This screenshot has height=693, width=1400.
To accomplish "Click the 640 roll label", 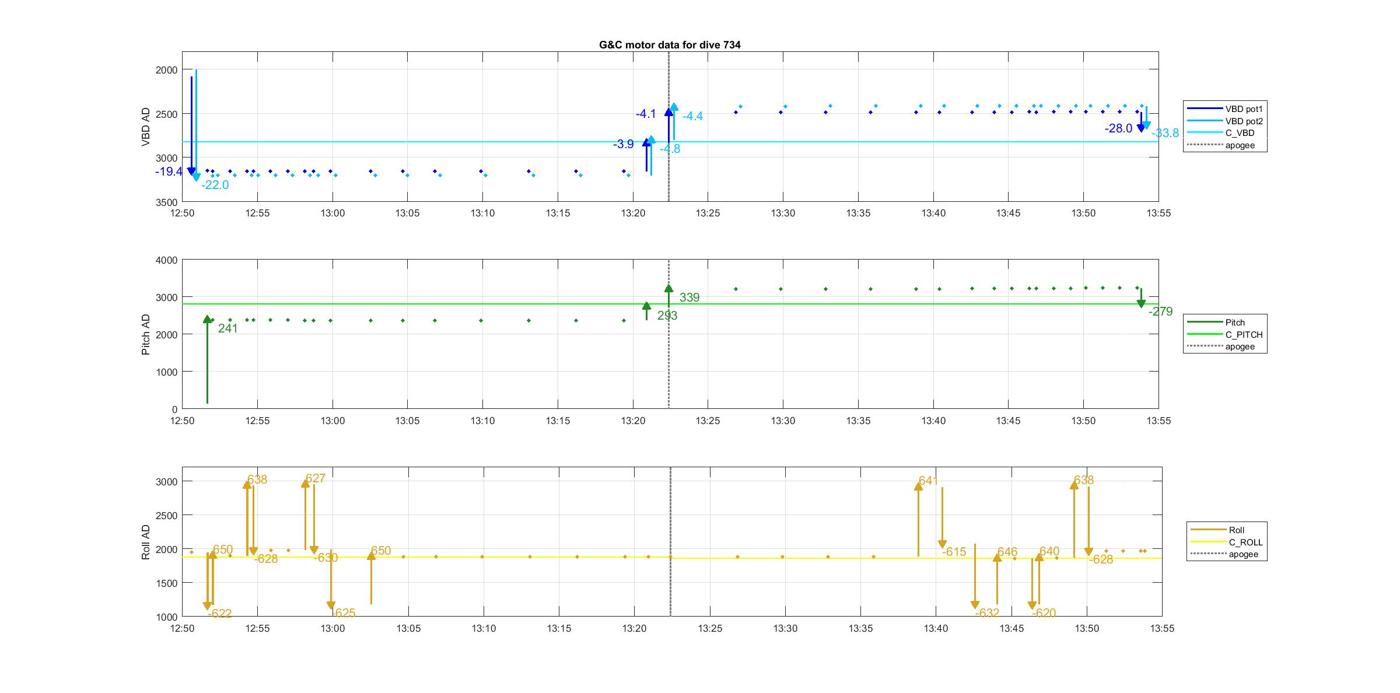I will pos(1049,552).
